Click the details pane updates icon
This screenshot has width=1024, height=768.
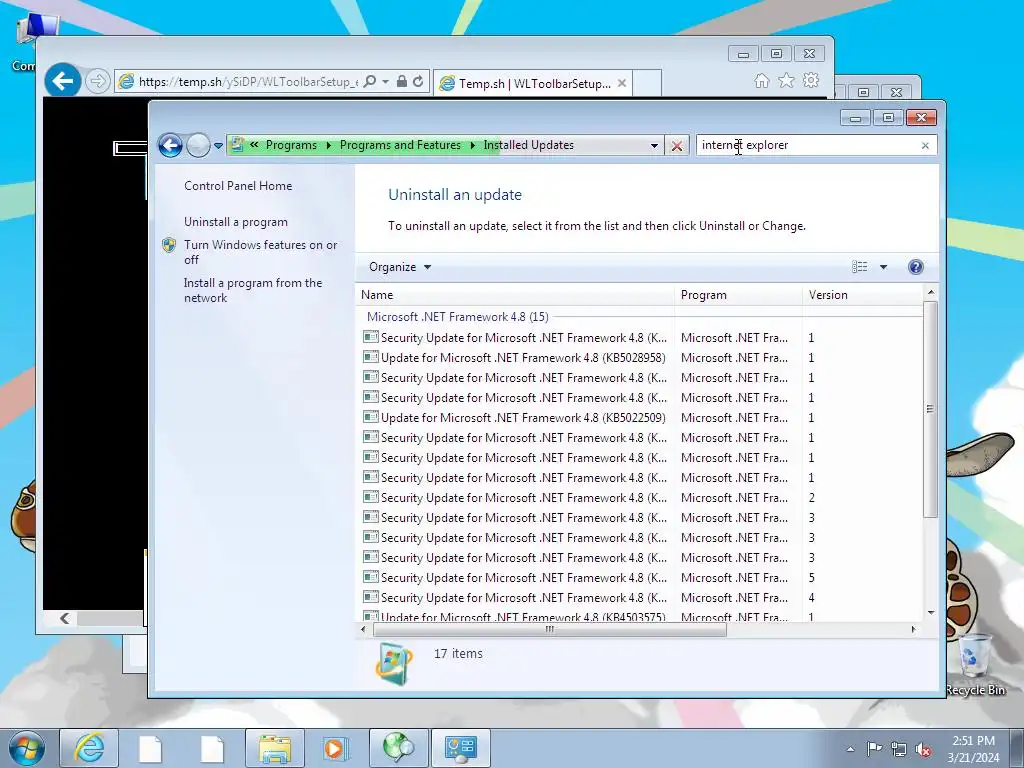394,664
